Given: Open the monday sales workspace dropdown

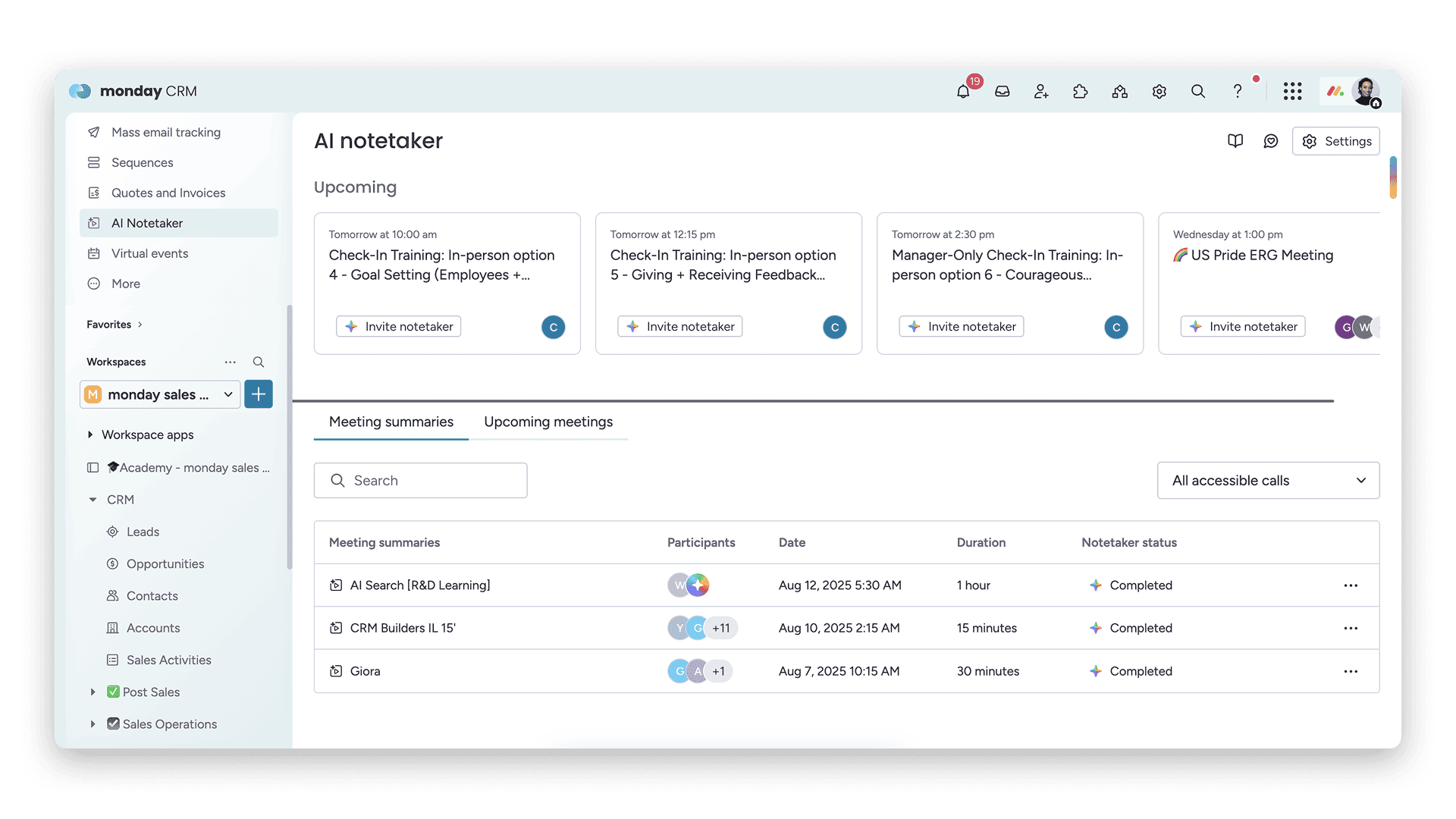Looking at the screenshot, I should 160,394.
